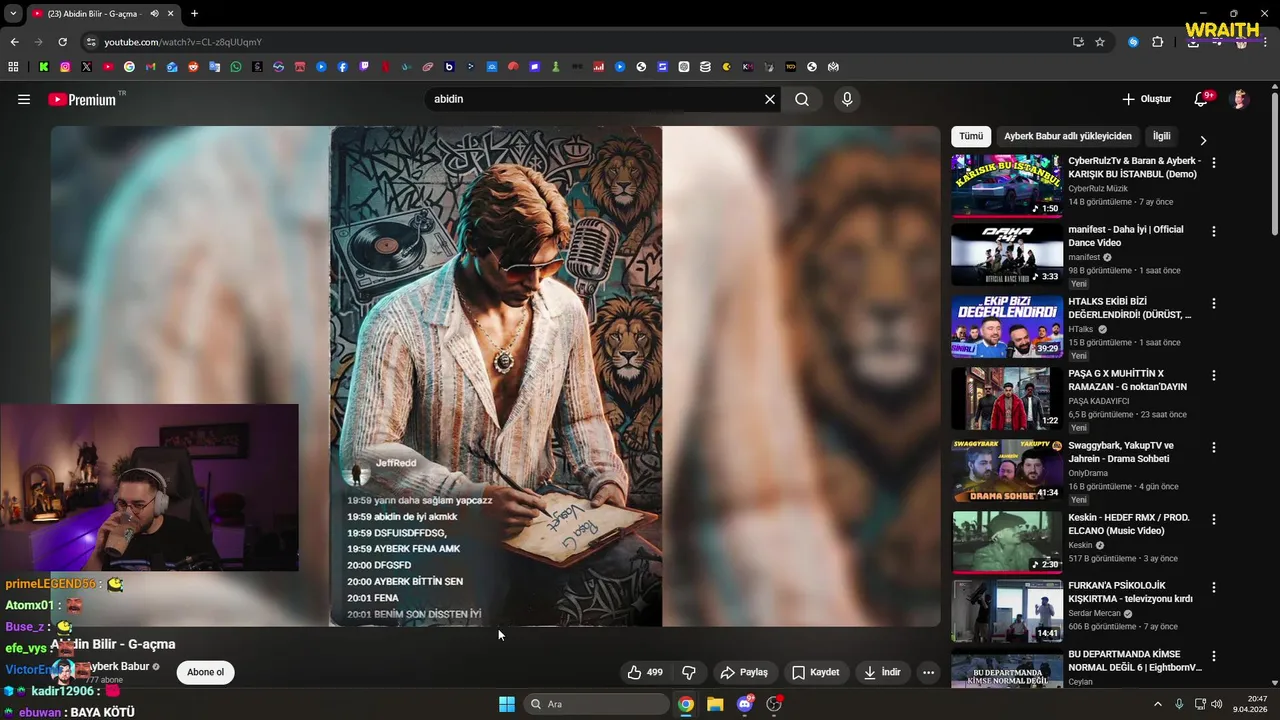The image size is (1280, 720).
Task: Open PAŞA KADAYIFCI channel name
Action: click(x=1099, y=401)
